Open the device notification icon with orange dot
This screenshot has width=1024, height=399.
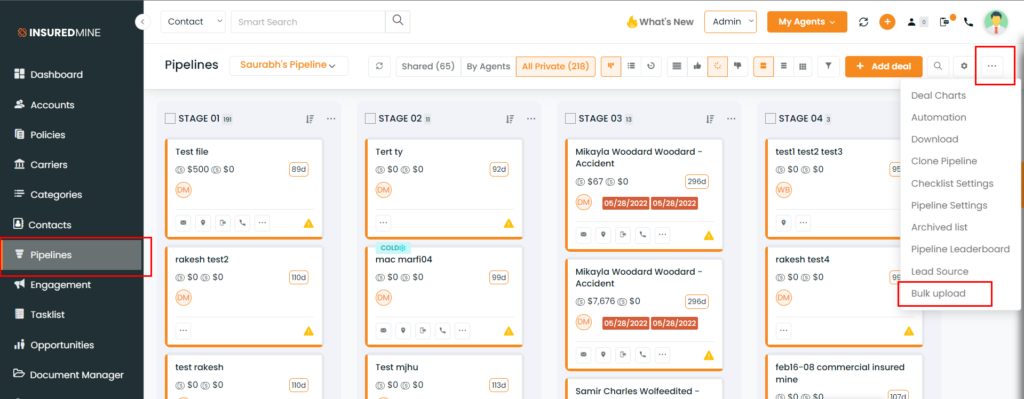click(x=945, y=22)
